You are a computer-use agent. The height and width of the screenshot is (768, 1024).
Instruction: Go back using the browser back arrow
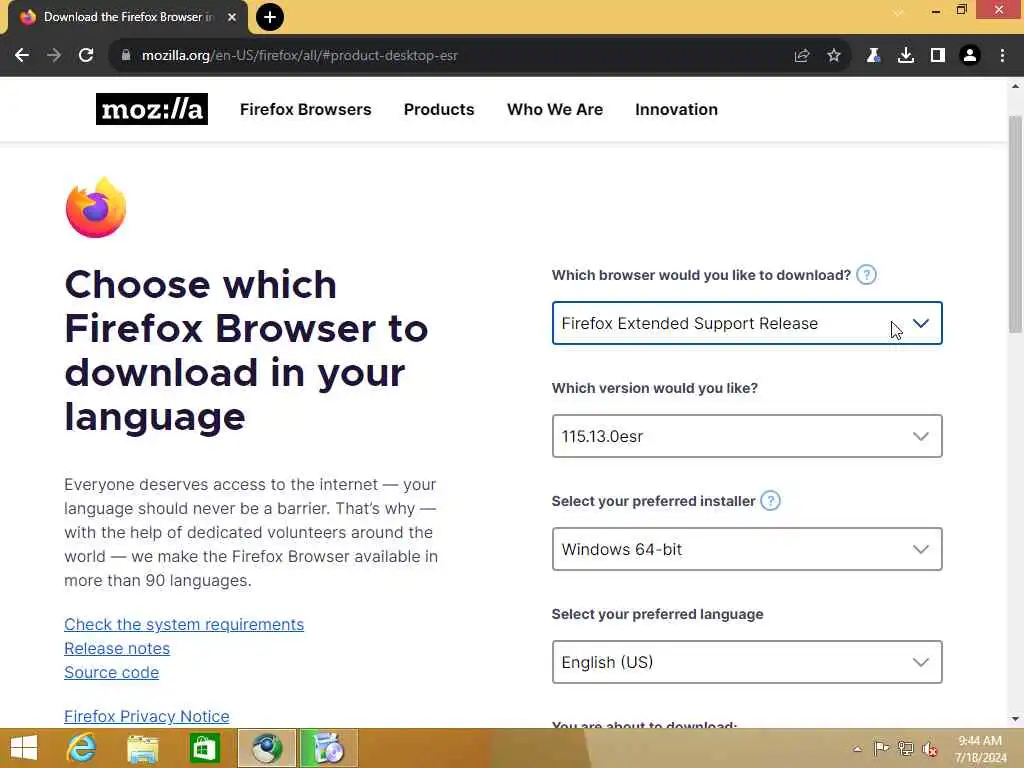[x=22, y=56]
